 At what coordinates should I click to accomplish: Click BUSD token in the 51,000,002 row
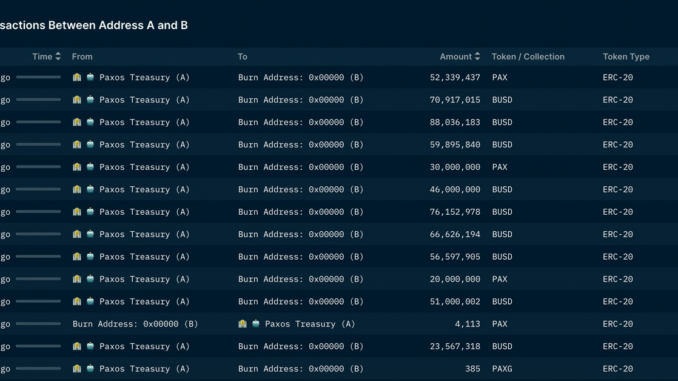click(x=502, y=301)
